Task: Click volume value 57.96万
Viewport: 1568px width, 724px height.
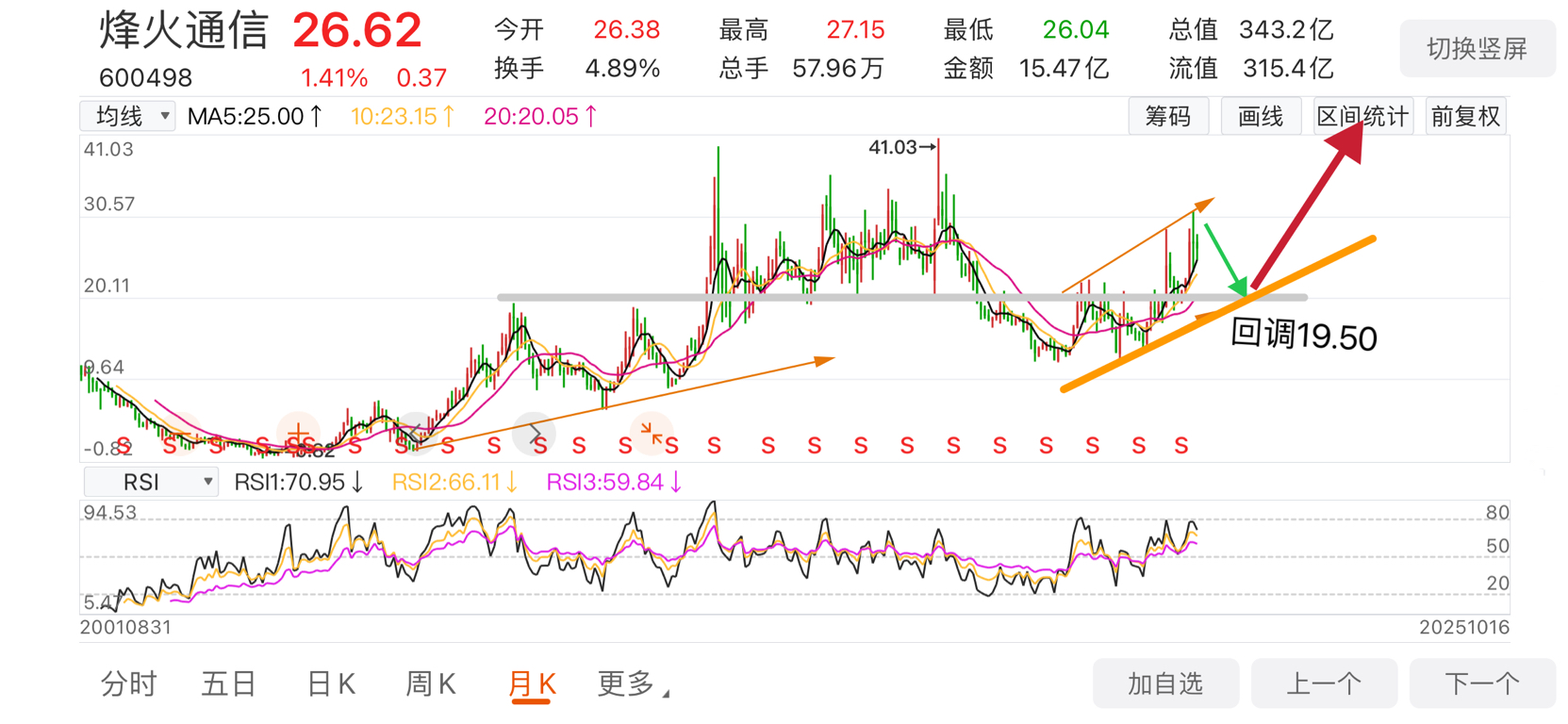Action: click(838, 69)
